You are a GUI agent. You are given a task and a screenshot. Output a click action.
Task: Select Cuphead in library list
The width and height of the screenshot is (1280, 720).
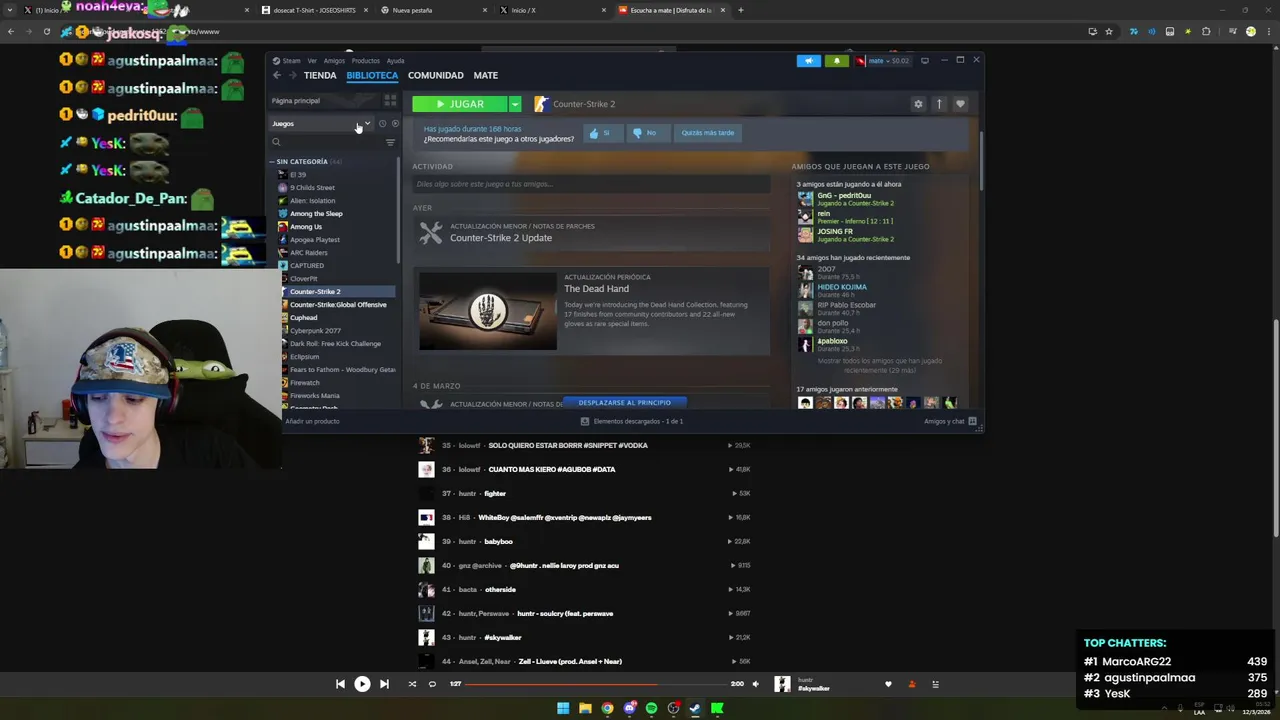pyautogui.click(x=303, y=318)
